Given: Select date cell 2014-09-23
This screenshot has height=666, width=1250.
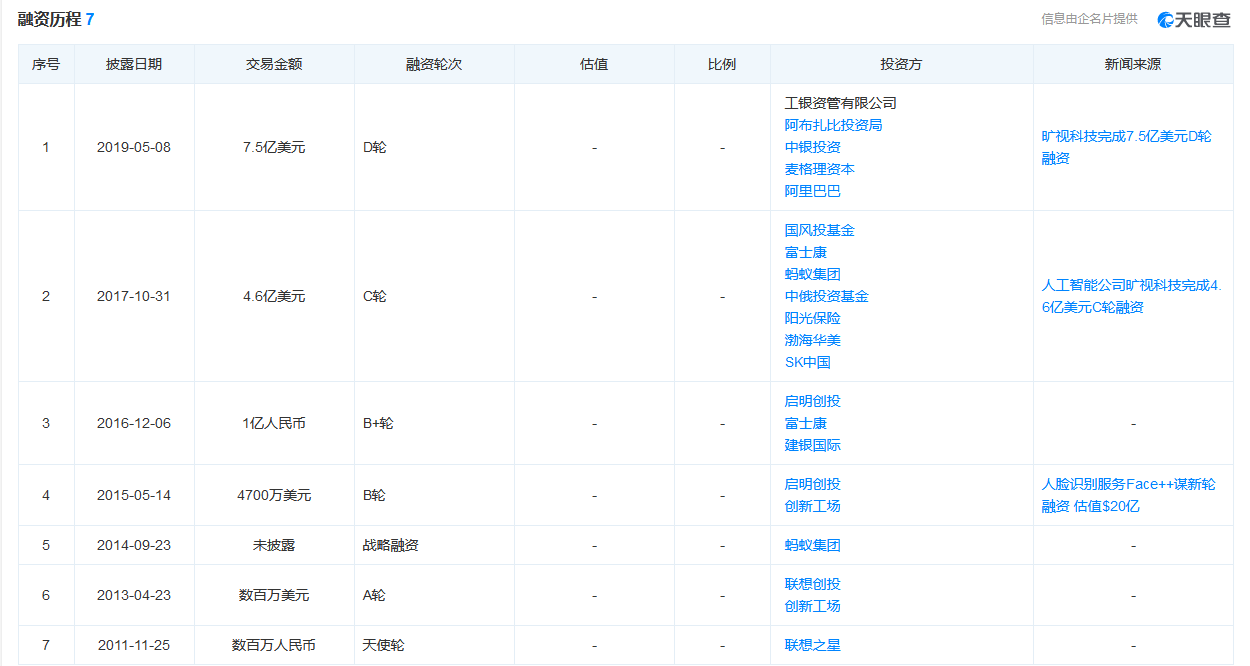Looking at the screenshot, I should click(134, 545).
